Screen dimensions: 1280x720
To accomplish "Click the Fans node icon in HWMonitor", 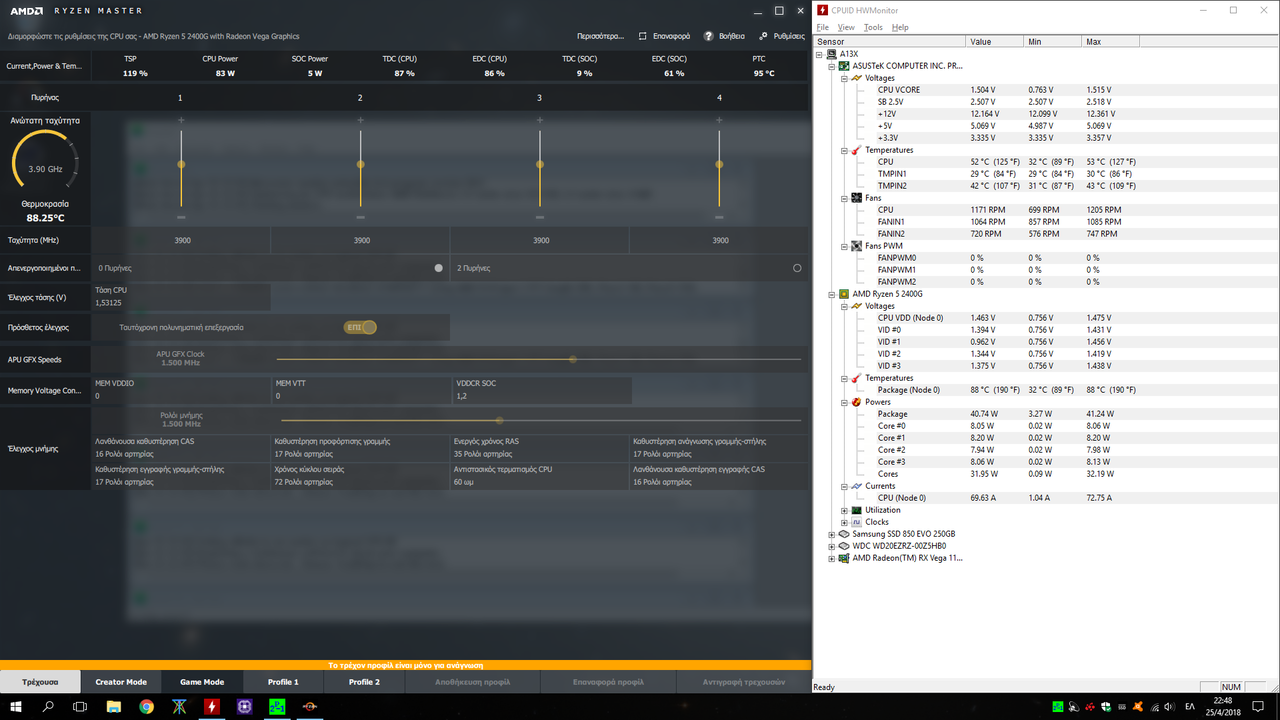I will tap(856, 198).
